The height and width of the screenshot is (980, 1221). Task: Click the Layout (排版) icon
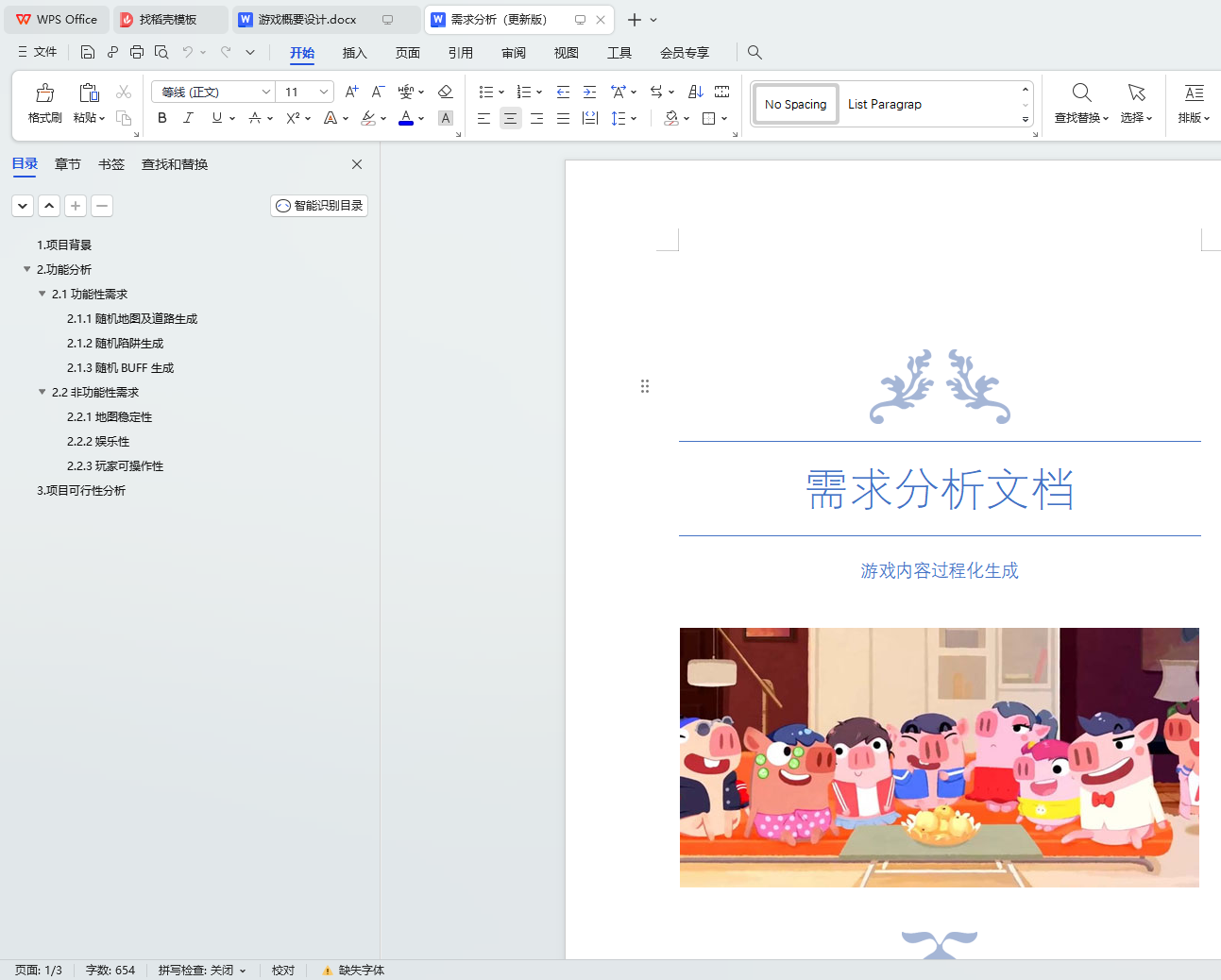coord(1195,93)
